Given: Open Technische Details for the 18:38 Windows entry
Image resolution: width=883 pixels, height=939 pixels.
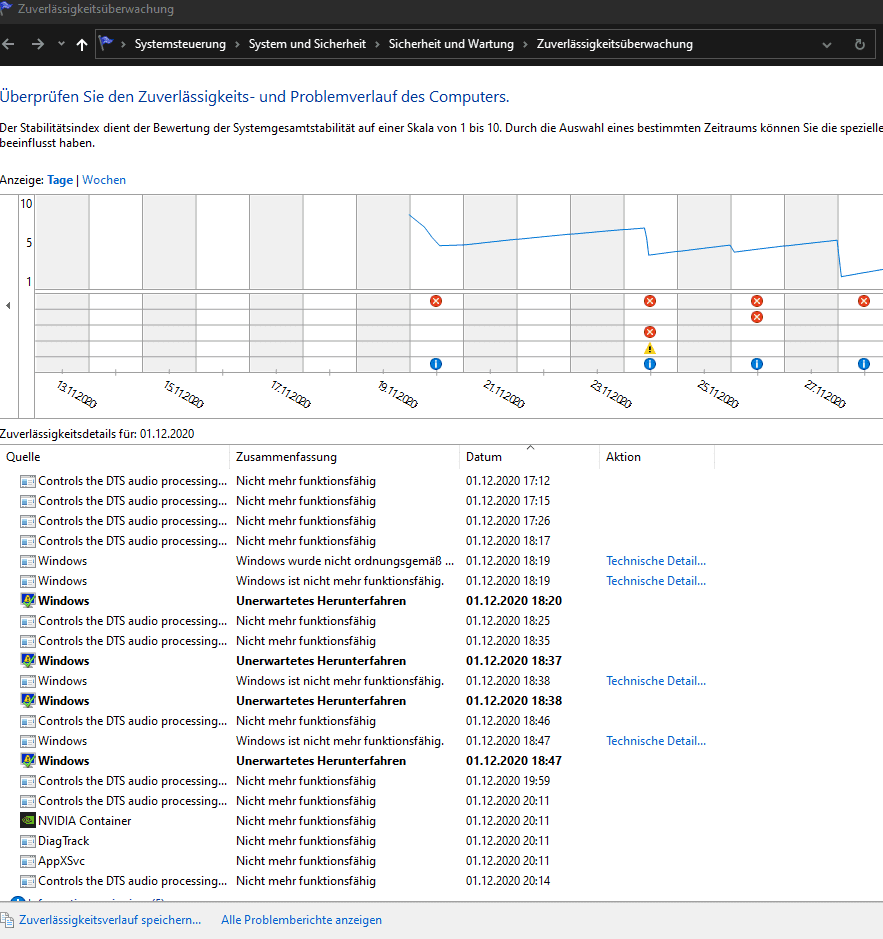Looking at the screenshot, I should tap(656, 681).
